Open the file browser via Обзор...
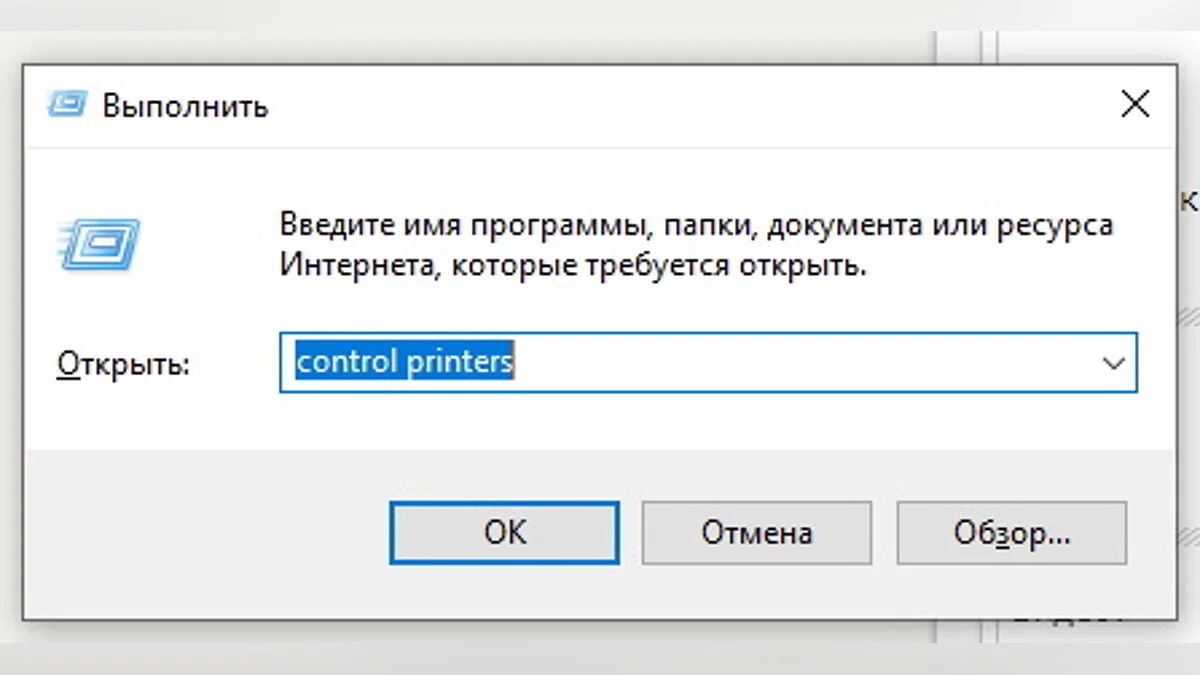Screen dimensions: 1200x675 pos(1011,532)
